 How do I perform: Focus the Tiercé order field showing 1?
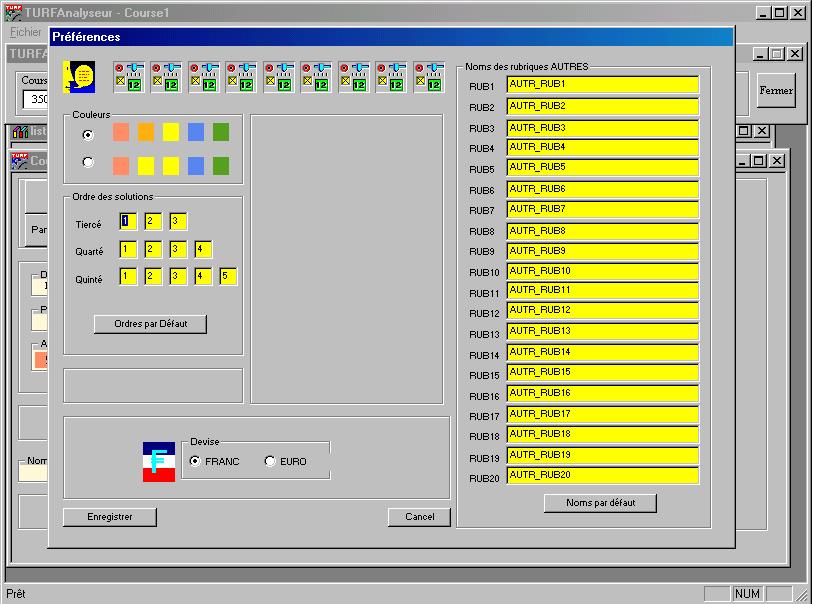point(128,221)
